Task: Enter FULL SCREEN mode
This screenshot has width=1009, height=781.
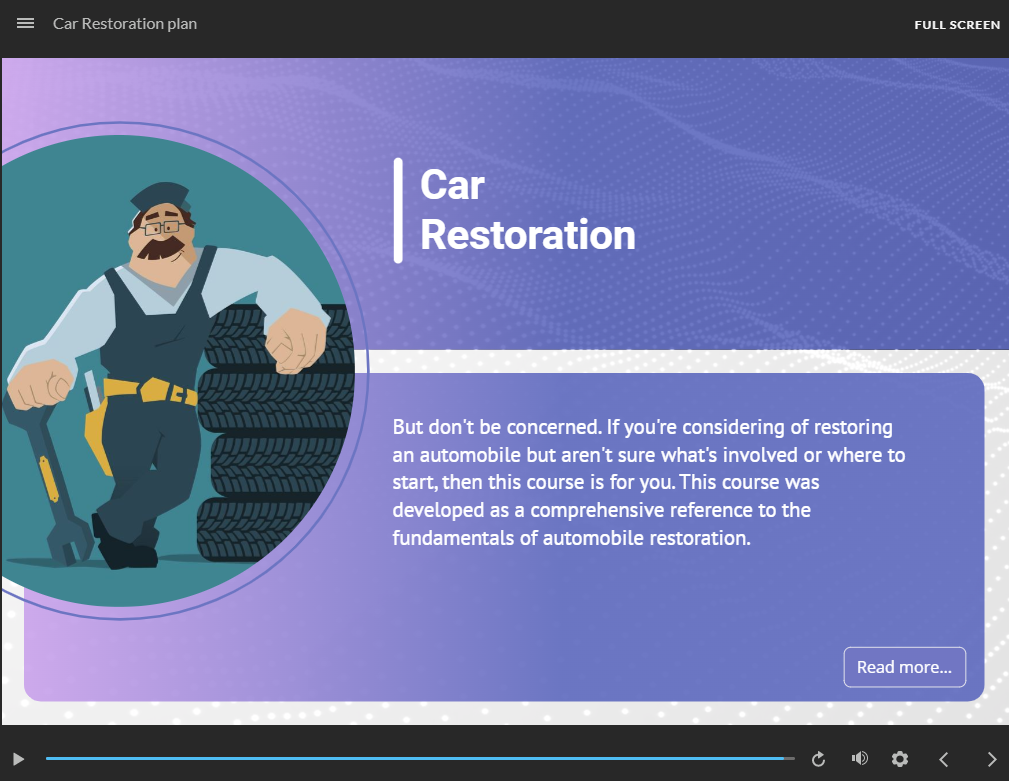Action: point(956,24)
